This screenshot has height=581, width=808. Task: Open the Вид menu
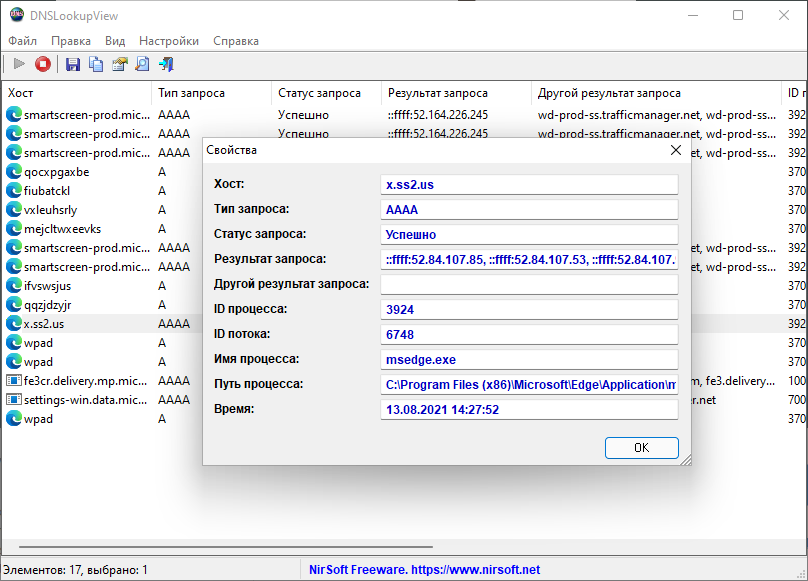pyautogui.click(x=115, y=41)
